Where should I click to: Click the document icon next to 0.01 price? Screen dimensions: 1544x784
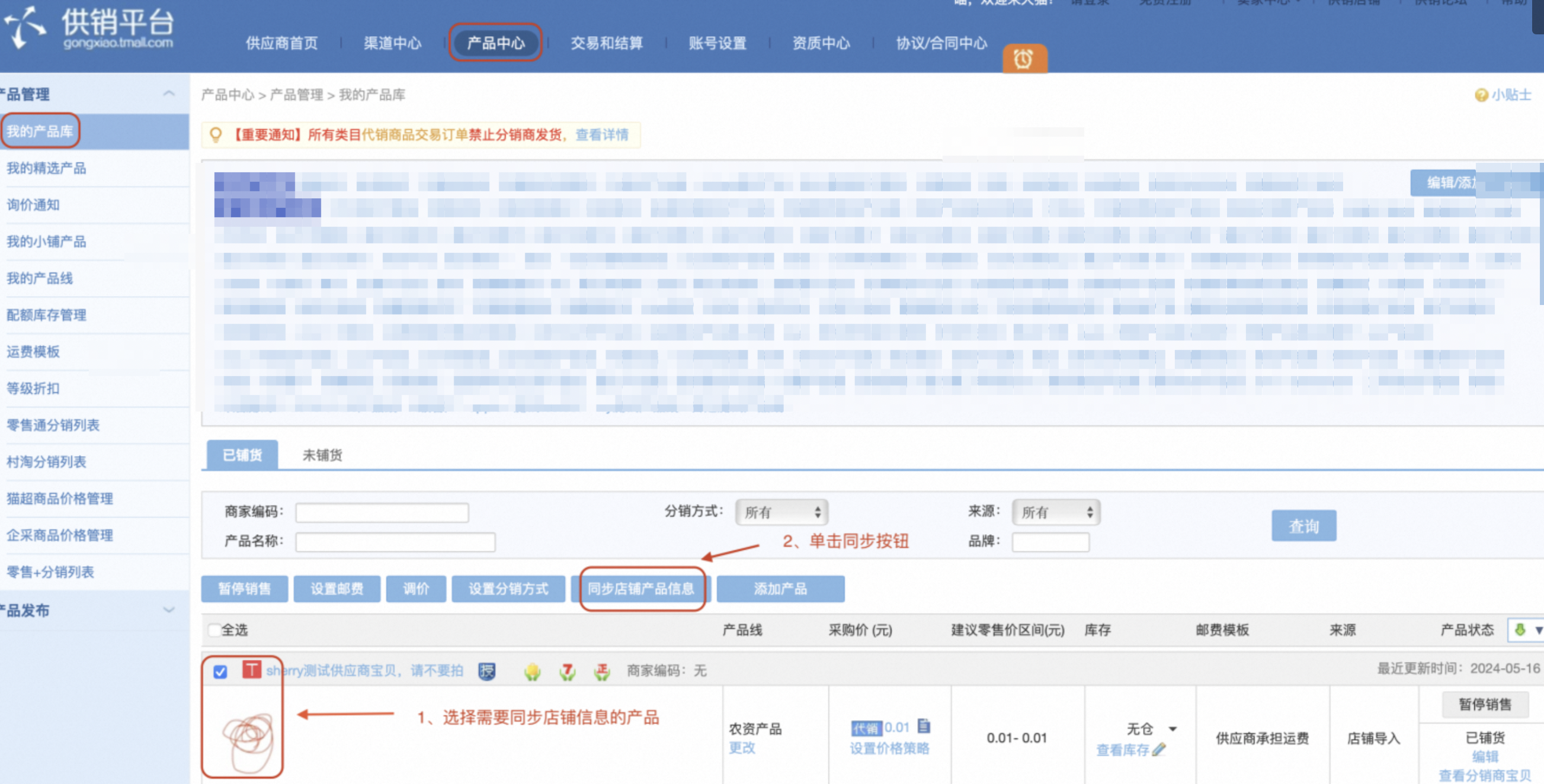point(924,727)
